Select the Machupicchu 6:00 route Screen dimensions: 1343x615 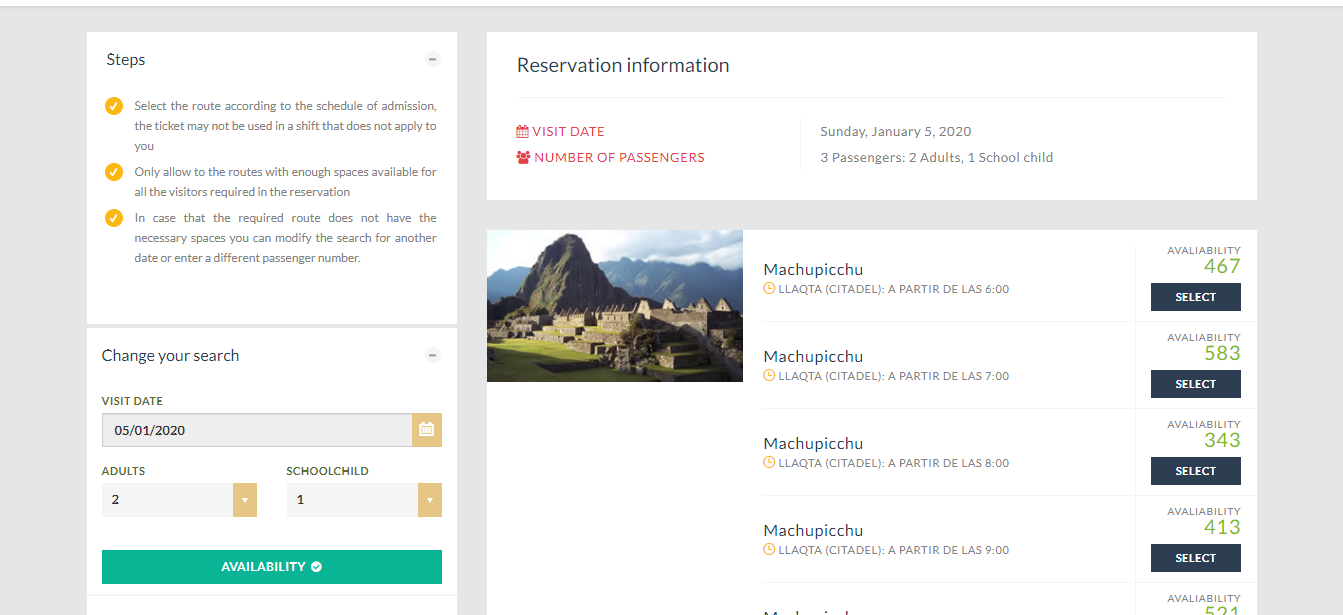[x=1196, y=297]
